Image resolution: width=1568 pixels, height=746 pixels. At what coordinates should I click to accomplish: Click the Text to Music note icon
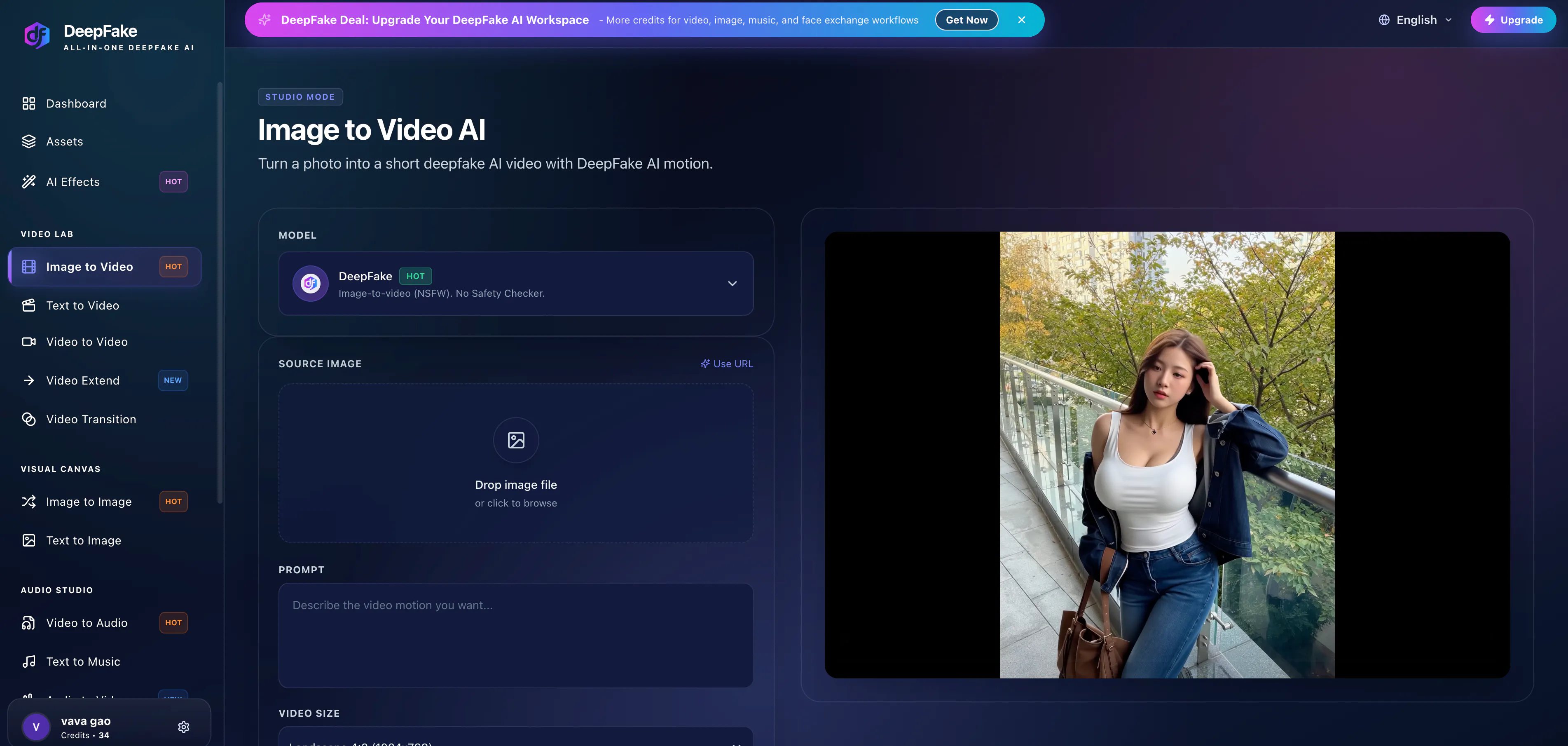pyautogui.click(x=28, y=662)
